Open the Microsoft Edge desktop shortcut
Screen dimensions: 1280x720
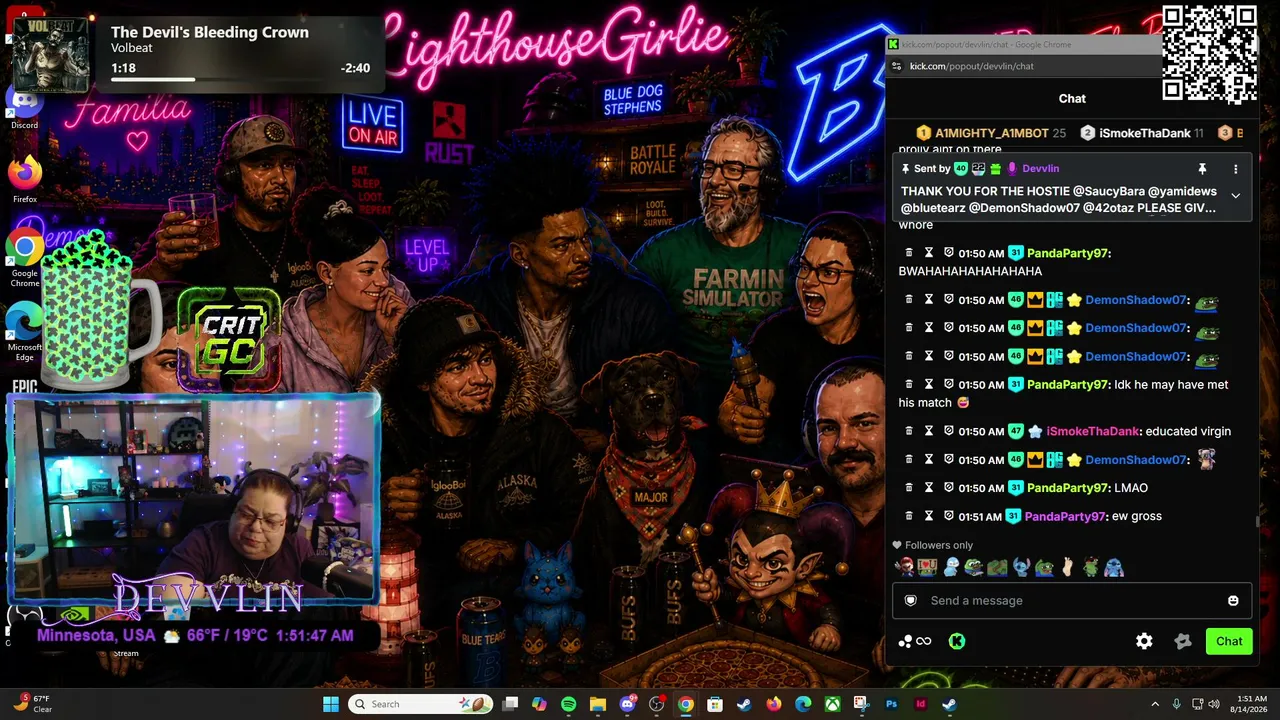[x=24, y=331]
